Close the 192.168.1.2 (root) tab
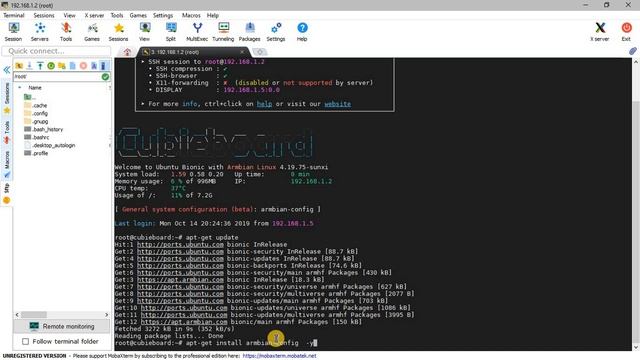Image resolution: width=640 pixels, height=360 pixels. coord(242,52)
